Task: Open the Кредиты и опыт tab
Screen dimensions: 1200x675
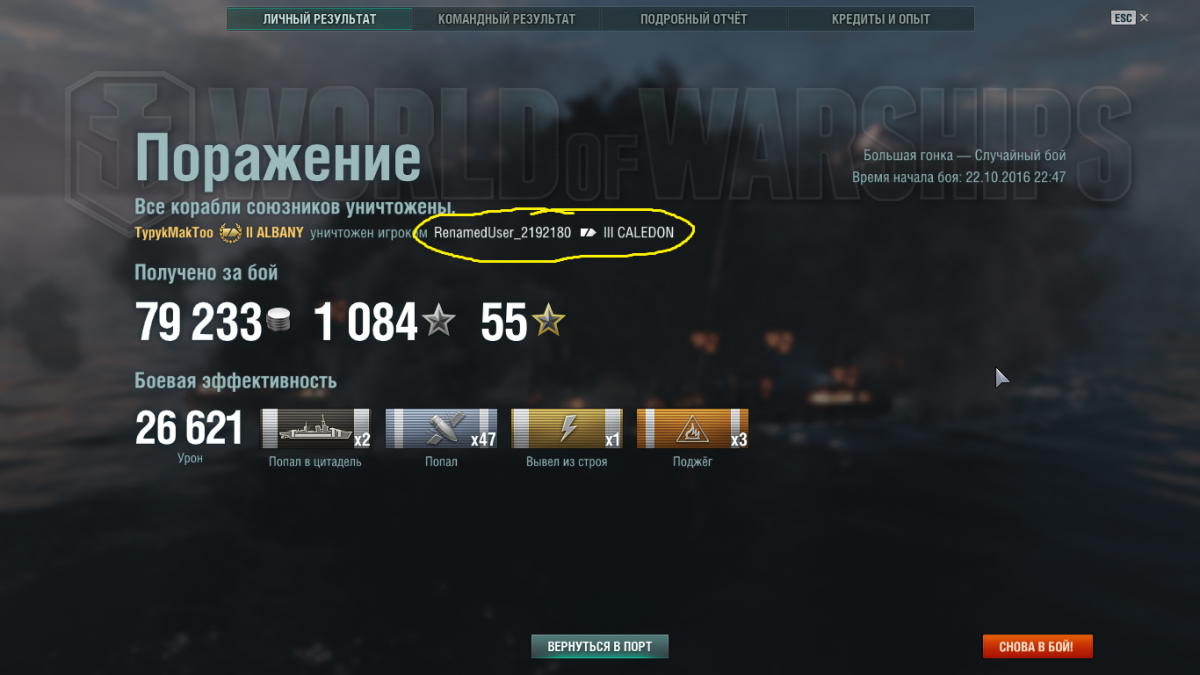Action: 880,19
